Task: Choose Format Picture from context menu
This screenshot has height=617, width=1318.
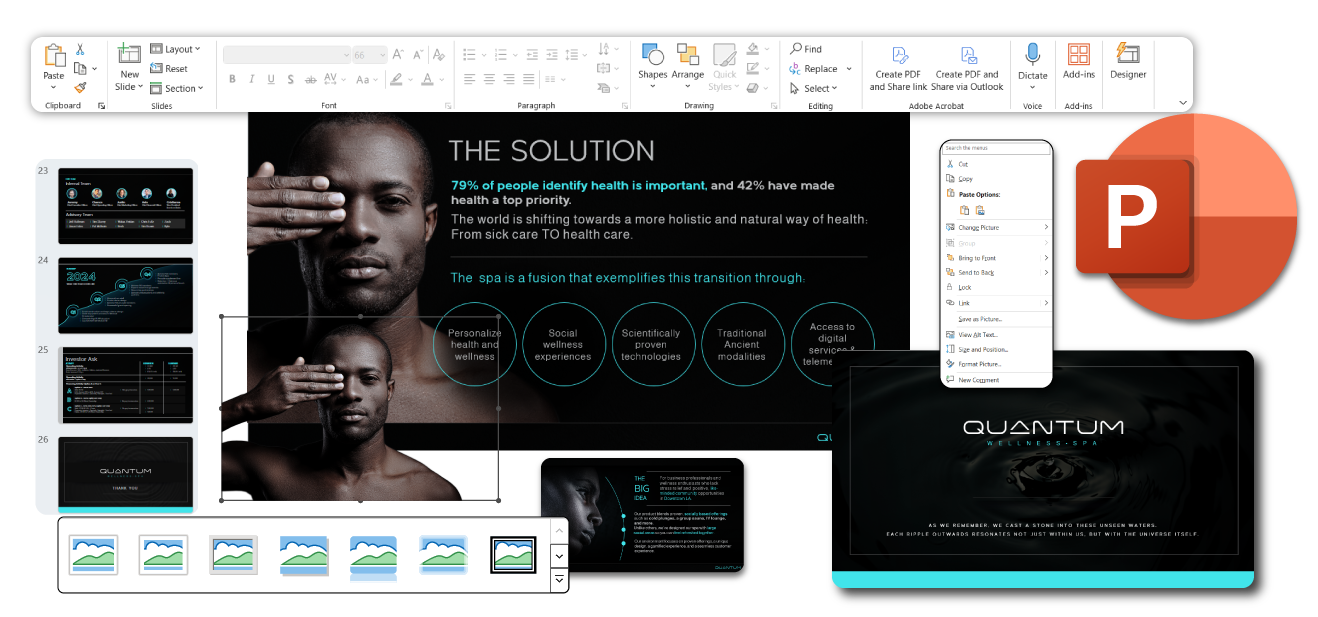Action: [979, 364]
